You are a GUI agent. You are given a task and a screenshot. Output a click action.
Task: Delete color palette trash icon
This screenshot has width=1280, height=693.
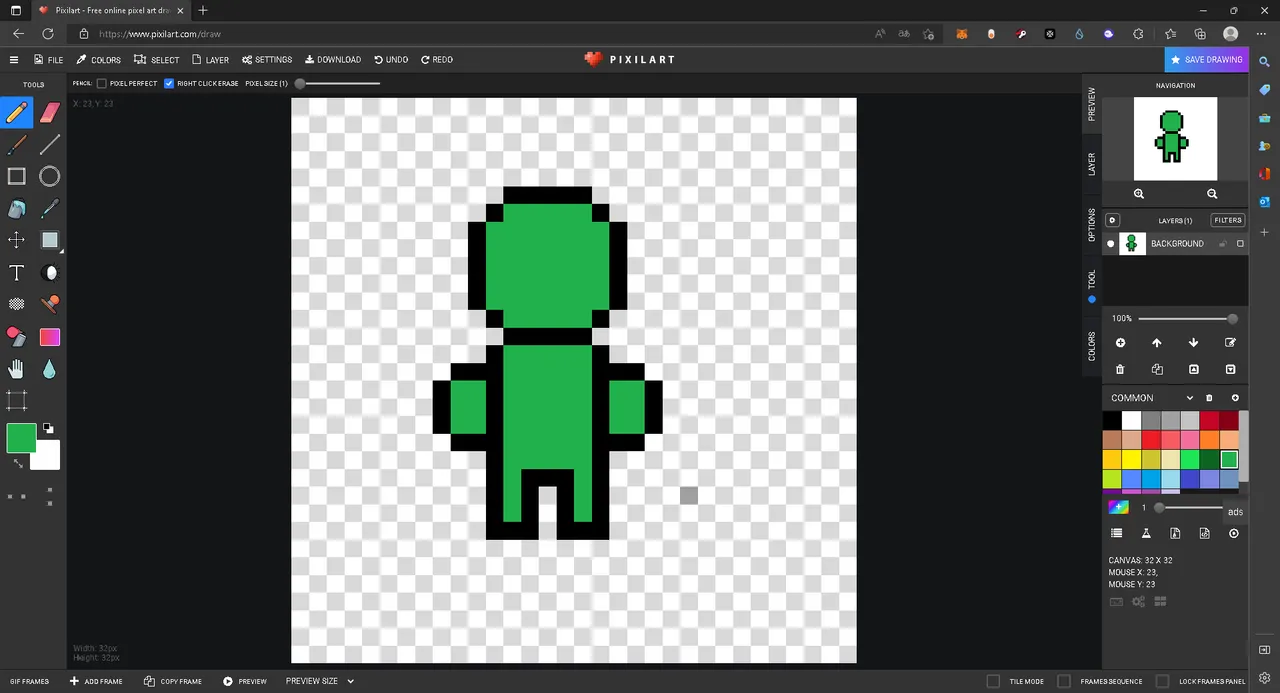point(1209,398)
